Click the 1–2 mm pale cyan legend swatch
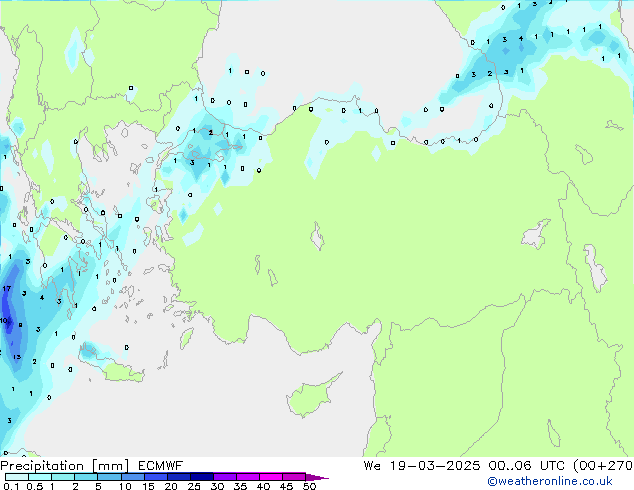 tap(63, 477)
